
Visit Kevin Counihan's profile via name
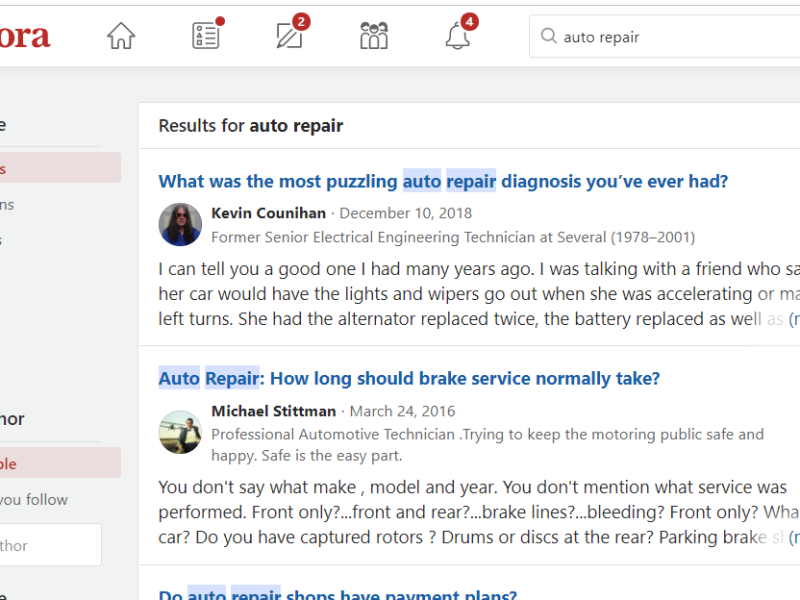coord(269,213)
